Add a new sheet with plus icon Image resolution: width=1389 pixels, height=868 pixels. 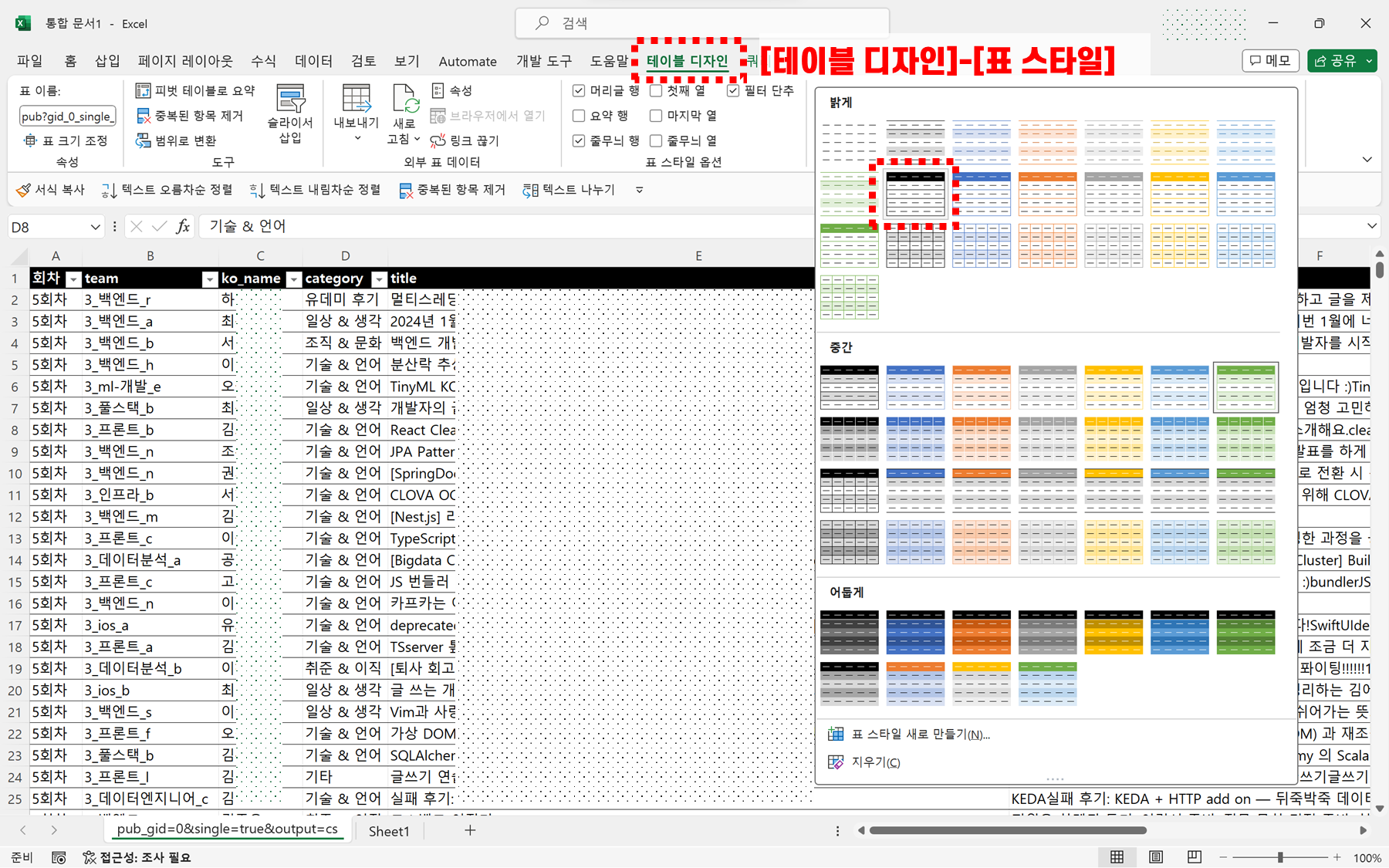point(470,830)
